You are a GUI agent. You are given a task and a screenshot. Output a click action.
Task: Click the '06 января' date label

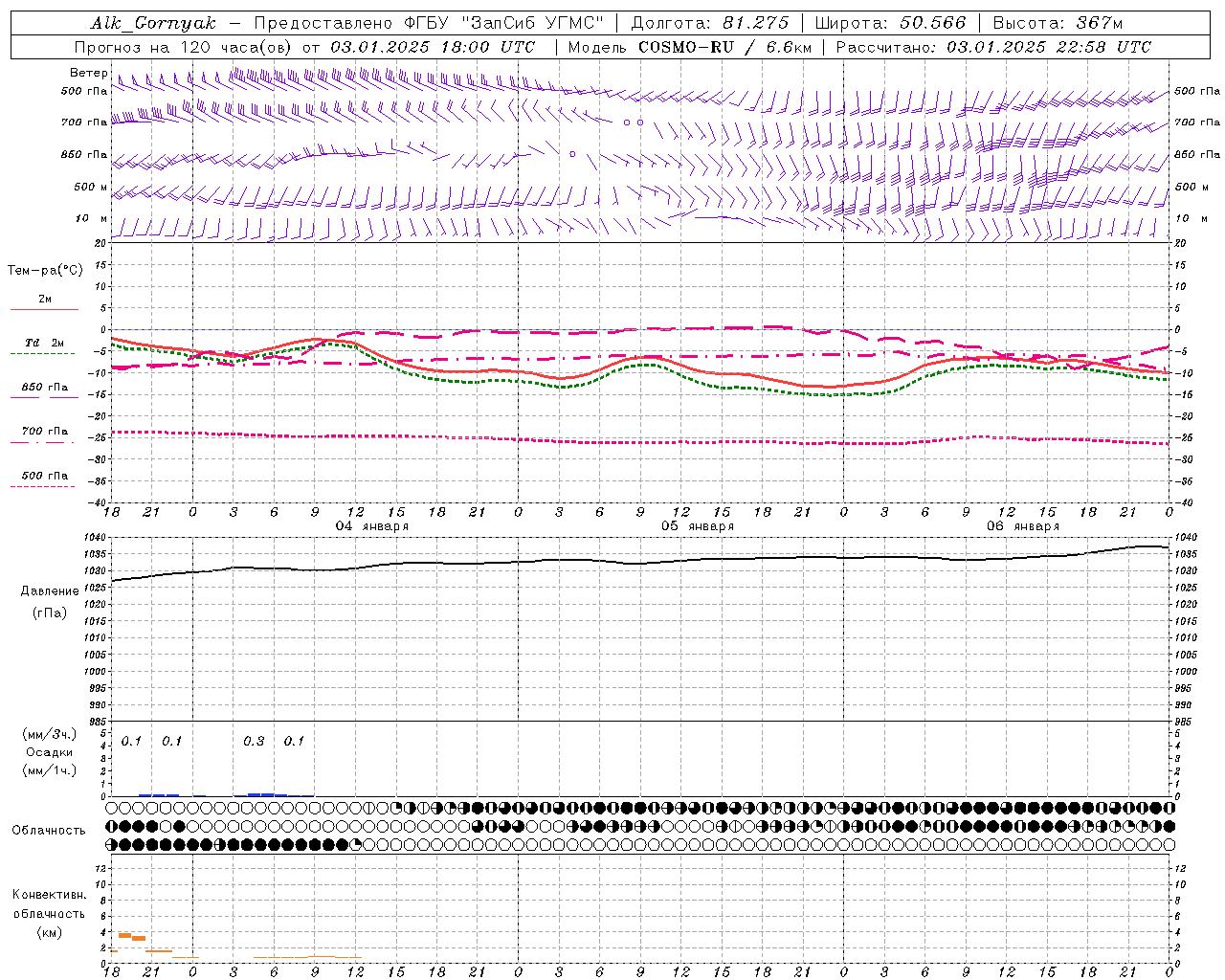[x=1022, y=526]
